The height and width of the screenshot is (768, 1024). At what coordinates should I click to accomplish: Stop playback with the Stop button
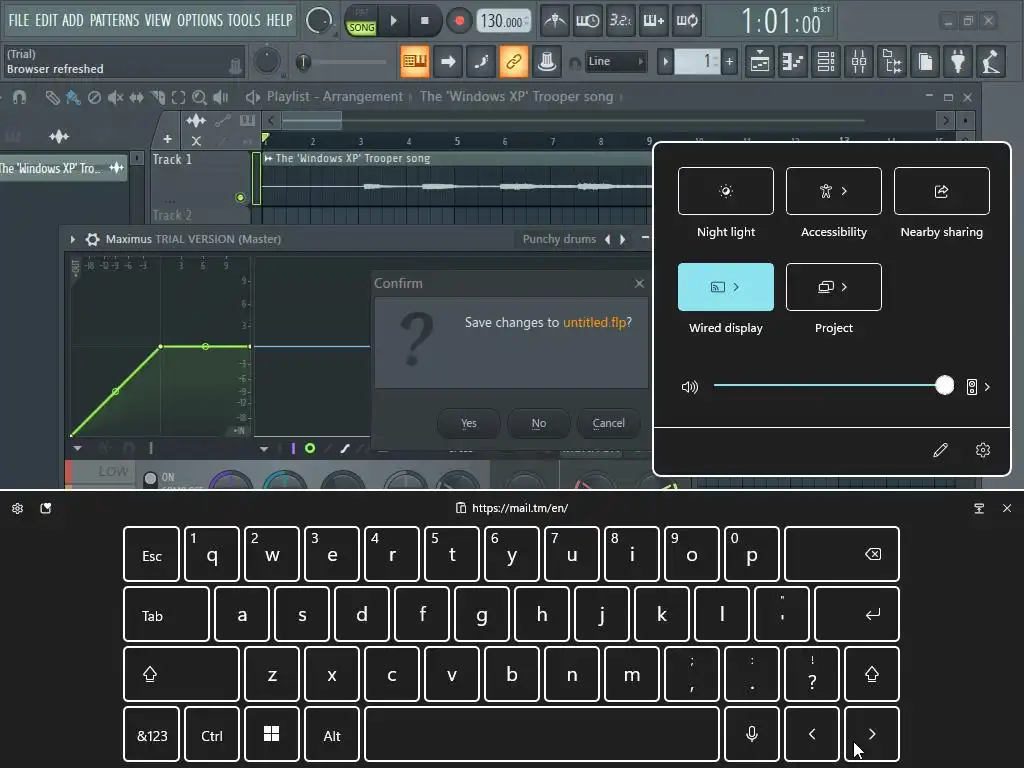pyautogui.click(x=424, y=21)
